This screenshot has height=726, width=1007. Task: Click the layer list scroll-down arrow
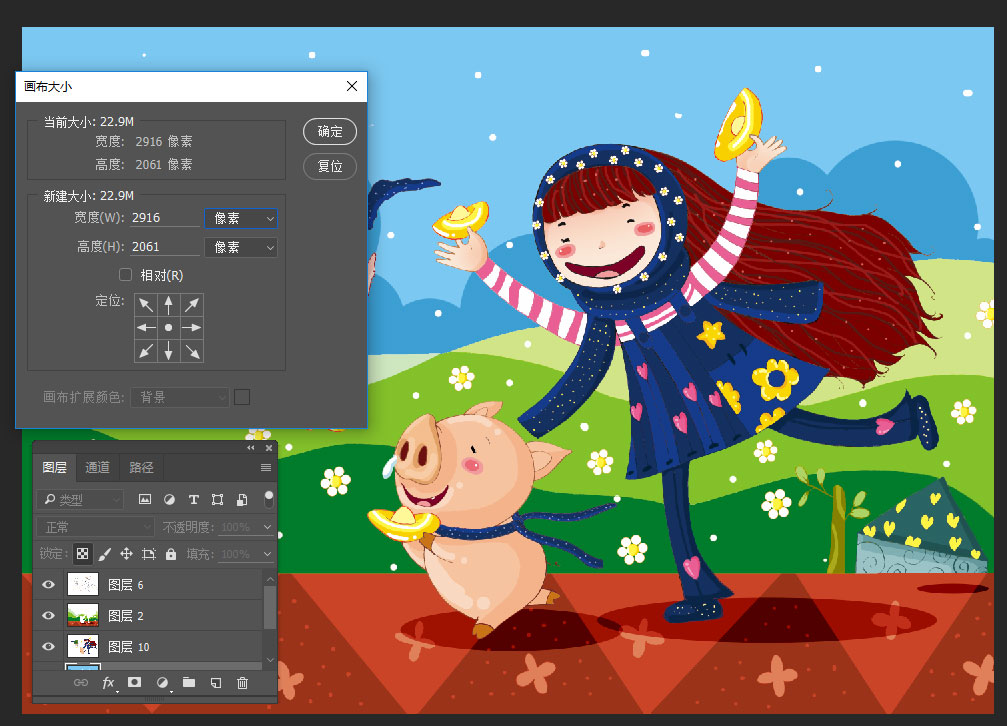pyautogui.click(x=270, y=660)
